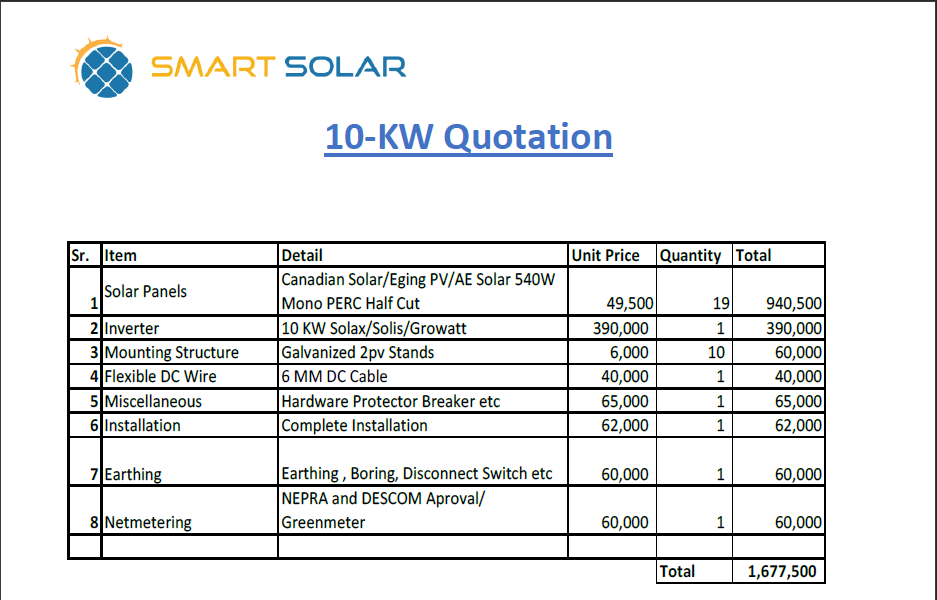Click the Smart Solar logo icon

[x=102, y=67]
